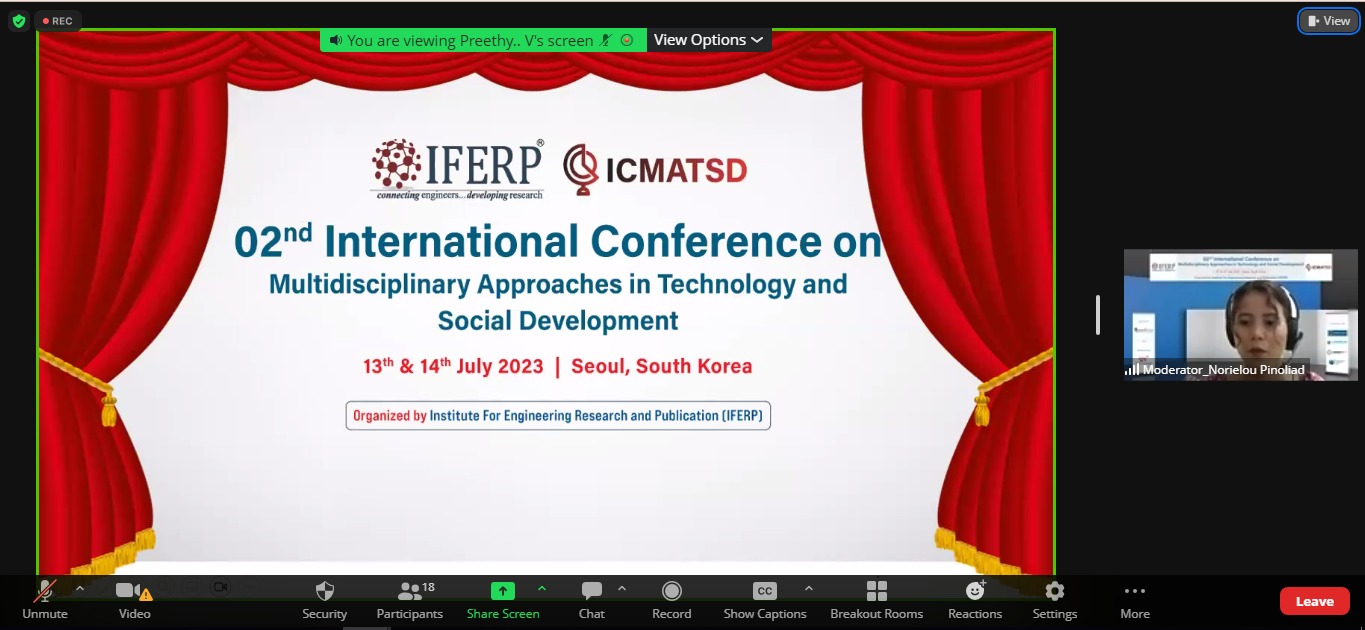Click the IFERP logo on slide

pyautogui.click(x=458, y=170)
